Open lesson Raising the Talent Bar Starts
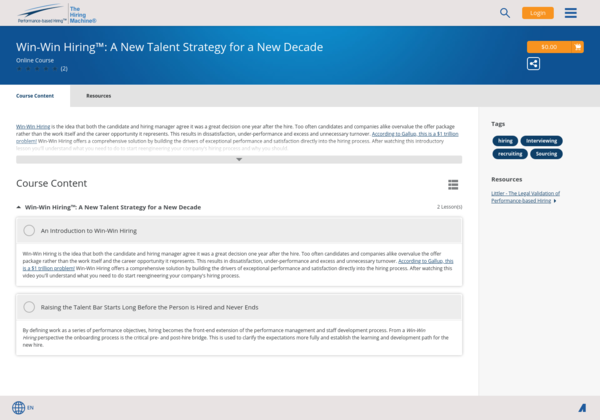The width and height of the screenshot is (600, 420). (x=149, y=307)
